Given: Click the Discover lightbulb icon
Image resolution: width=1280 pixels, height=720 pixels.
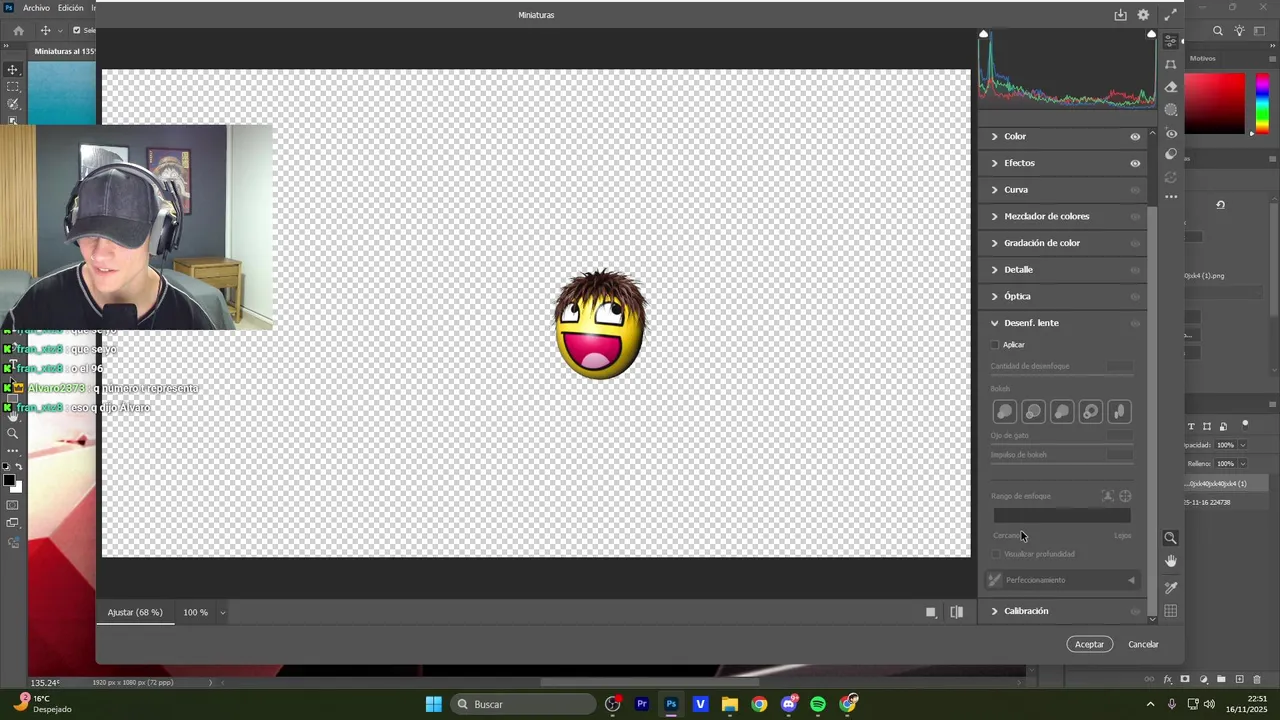Looking at the screenshot, I should pos(1239,31).
